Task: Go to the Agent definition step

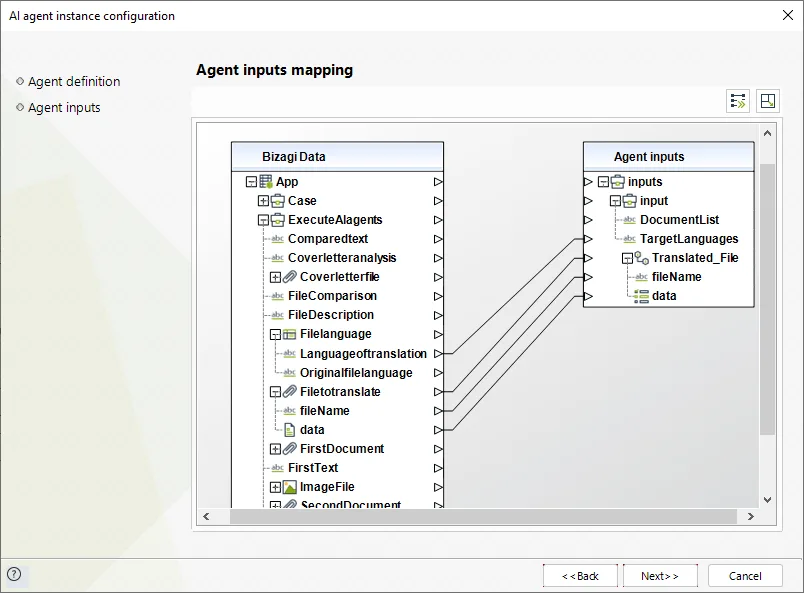Action: 74,81
